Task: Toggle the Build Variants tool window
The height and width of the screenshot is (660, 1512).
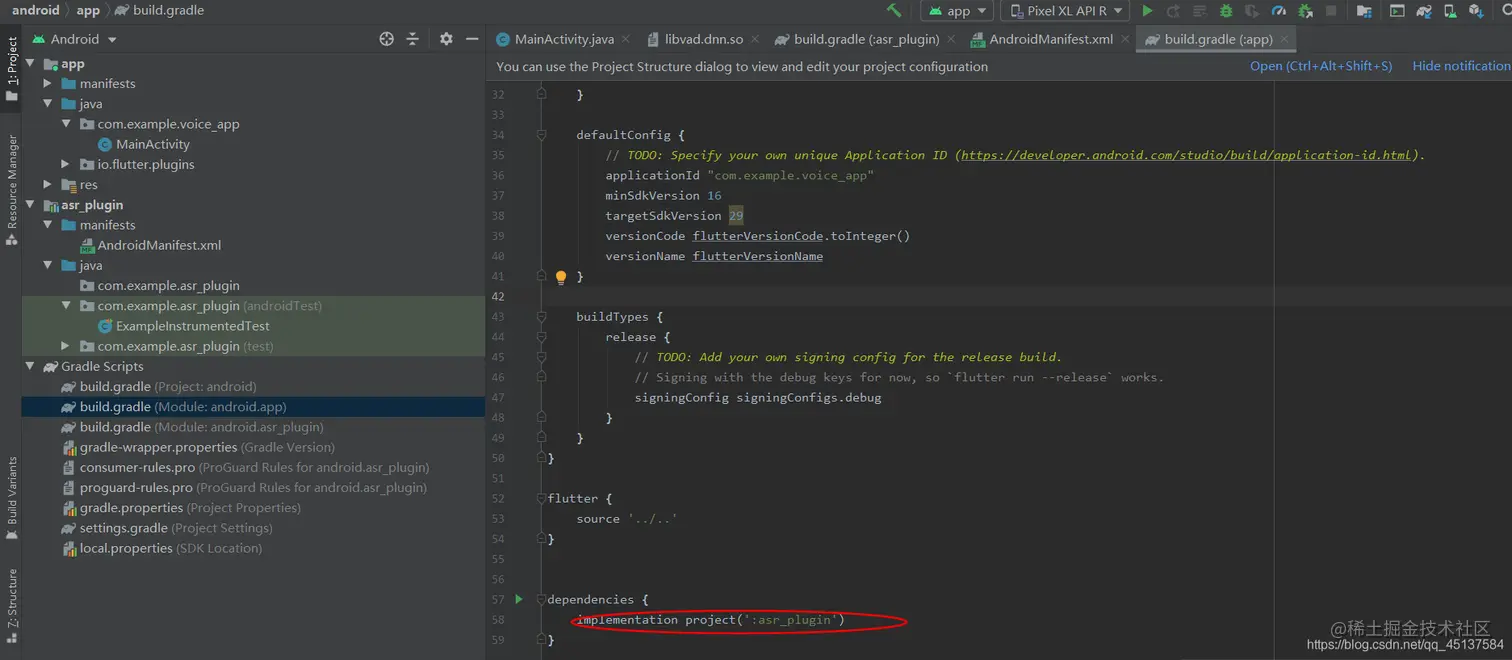Action: [x=11, y=498]
